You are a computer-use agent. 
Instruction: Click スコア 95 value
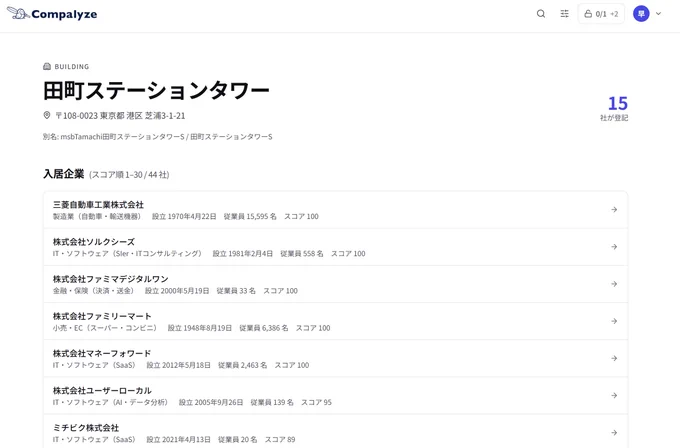pyautogui.click(x=316, y=402)
